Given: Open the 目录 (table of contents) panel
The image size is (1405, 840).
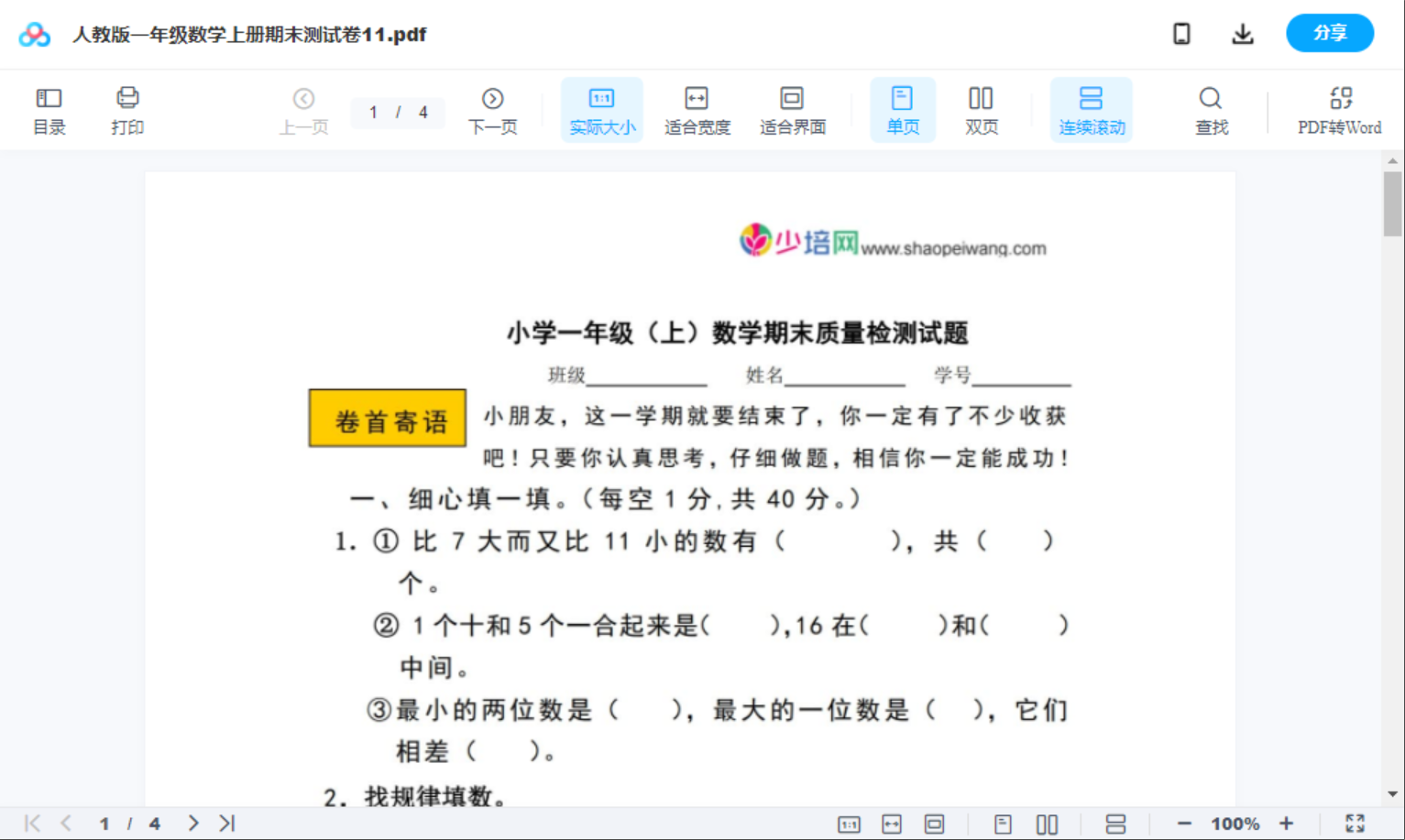Looking at the screenshot, I should click(x=49, y=109).
